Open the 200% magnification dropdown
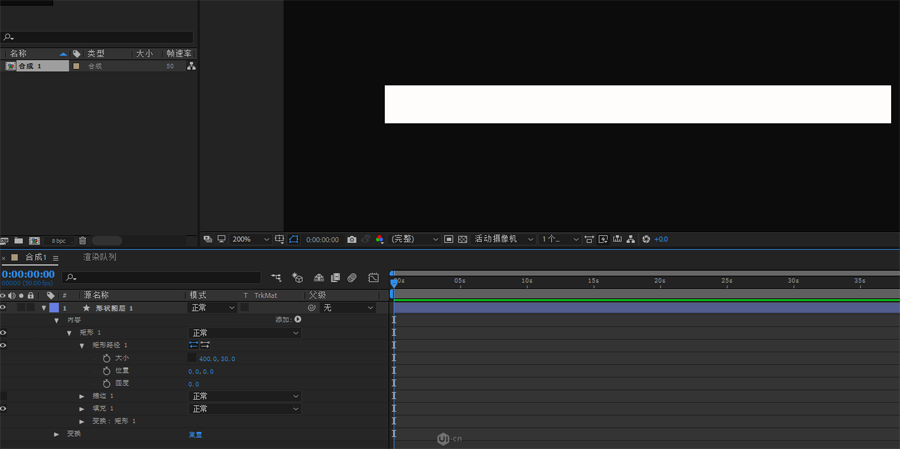The image size is (900, 449). [x=251, y=240]
